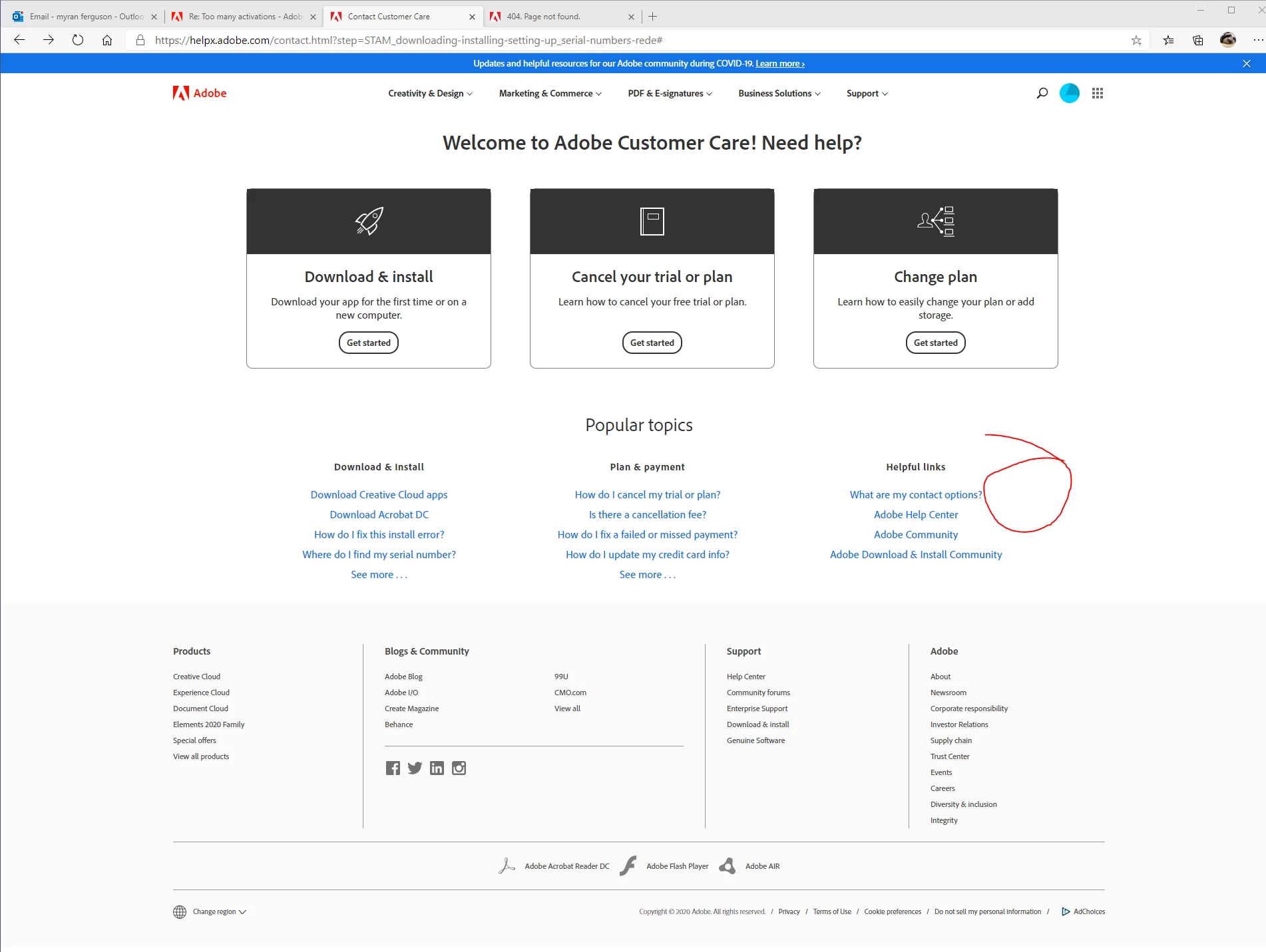Screen dimensions: 1266x952
Task: Open What are my contact options link
Action: tap(916, 494)
